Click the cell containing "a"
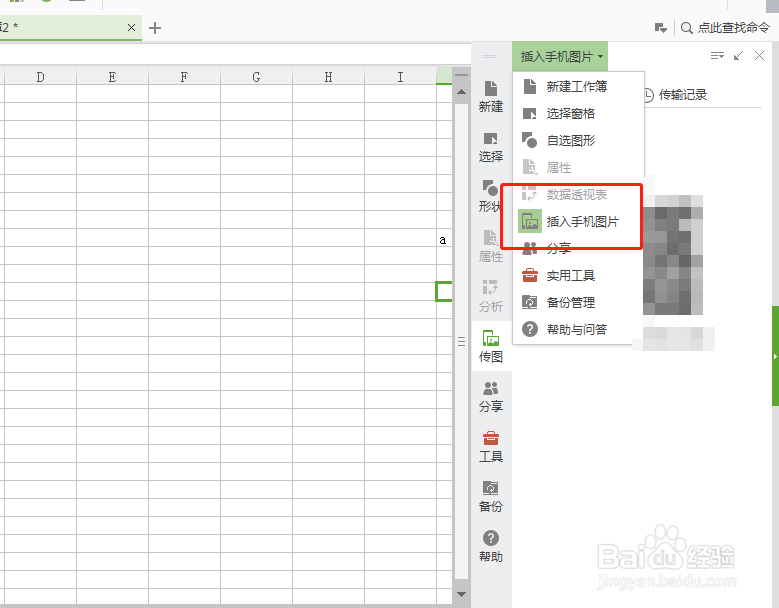 click(x=444, y=240)
